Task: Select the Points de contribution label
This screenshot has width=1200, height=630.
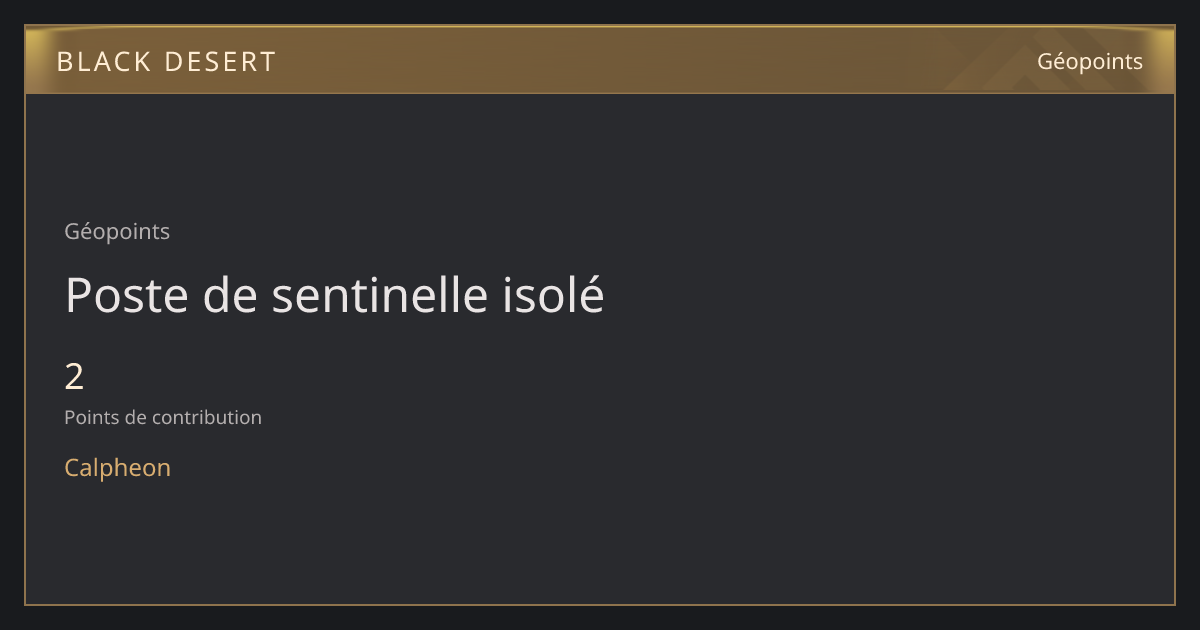Action: [x=163, y=418]
